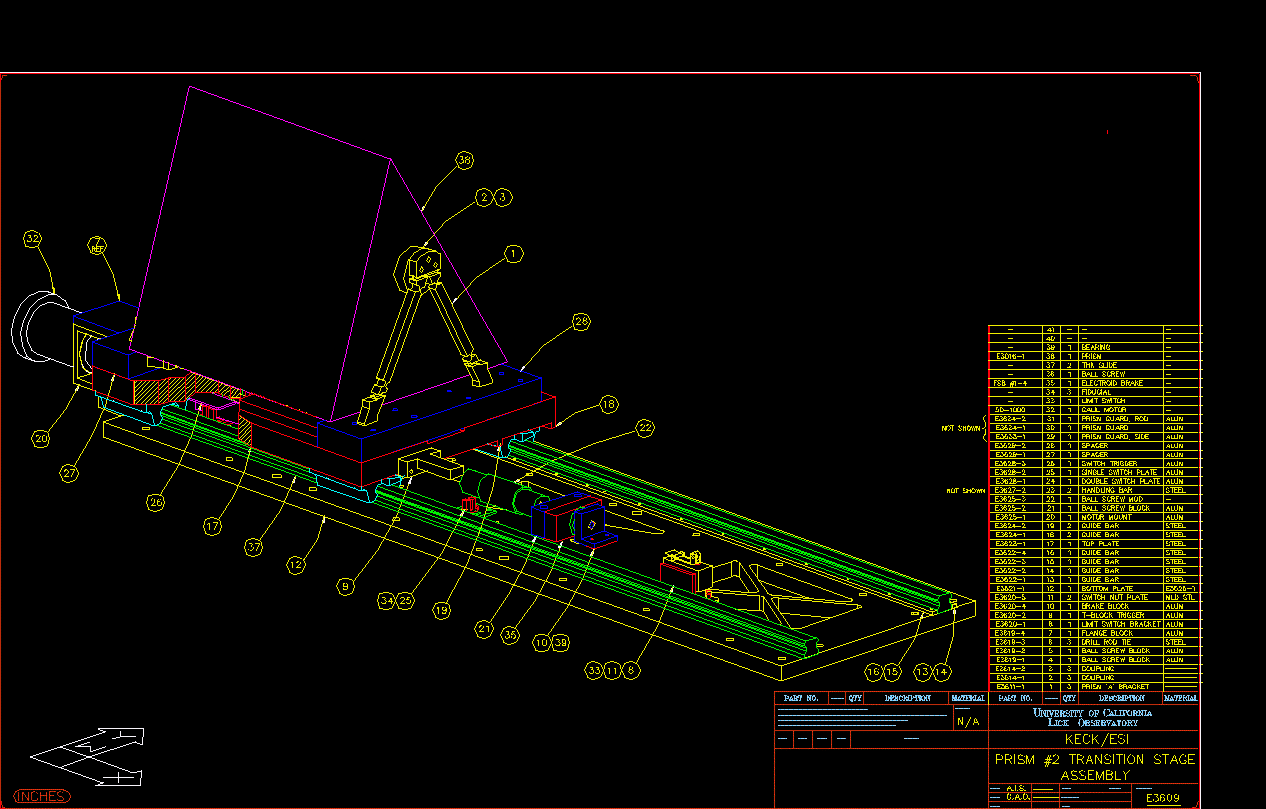Click balloon callout 12 for the bottom plate
This screenshot has height=809, width=1266.
pyautogui.click(x=295, y=565)
